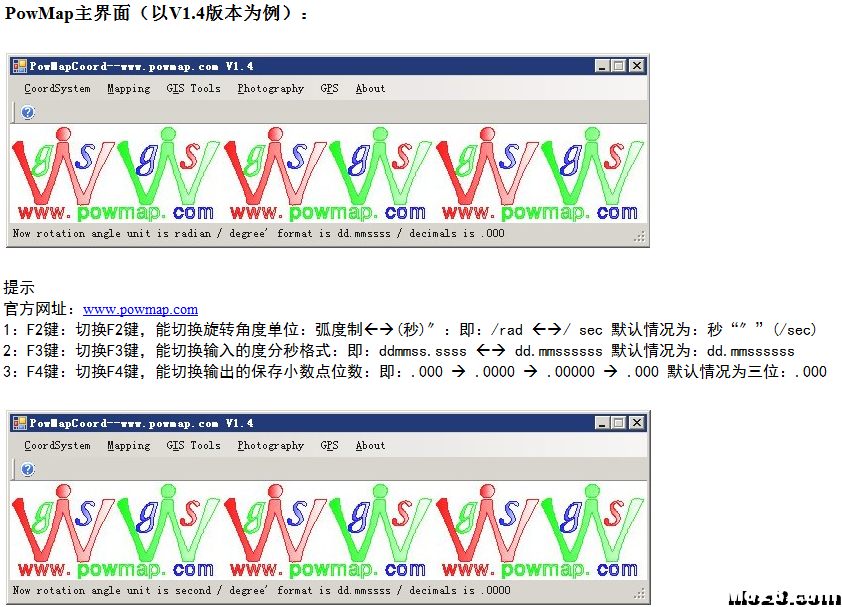This screenshot has height=607, width=842.
Task: Click status bar text 'rotation angle unit is second'
Action: pyautogui.click(x=124, y=591)
